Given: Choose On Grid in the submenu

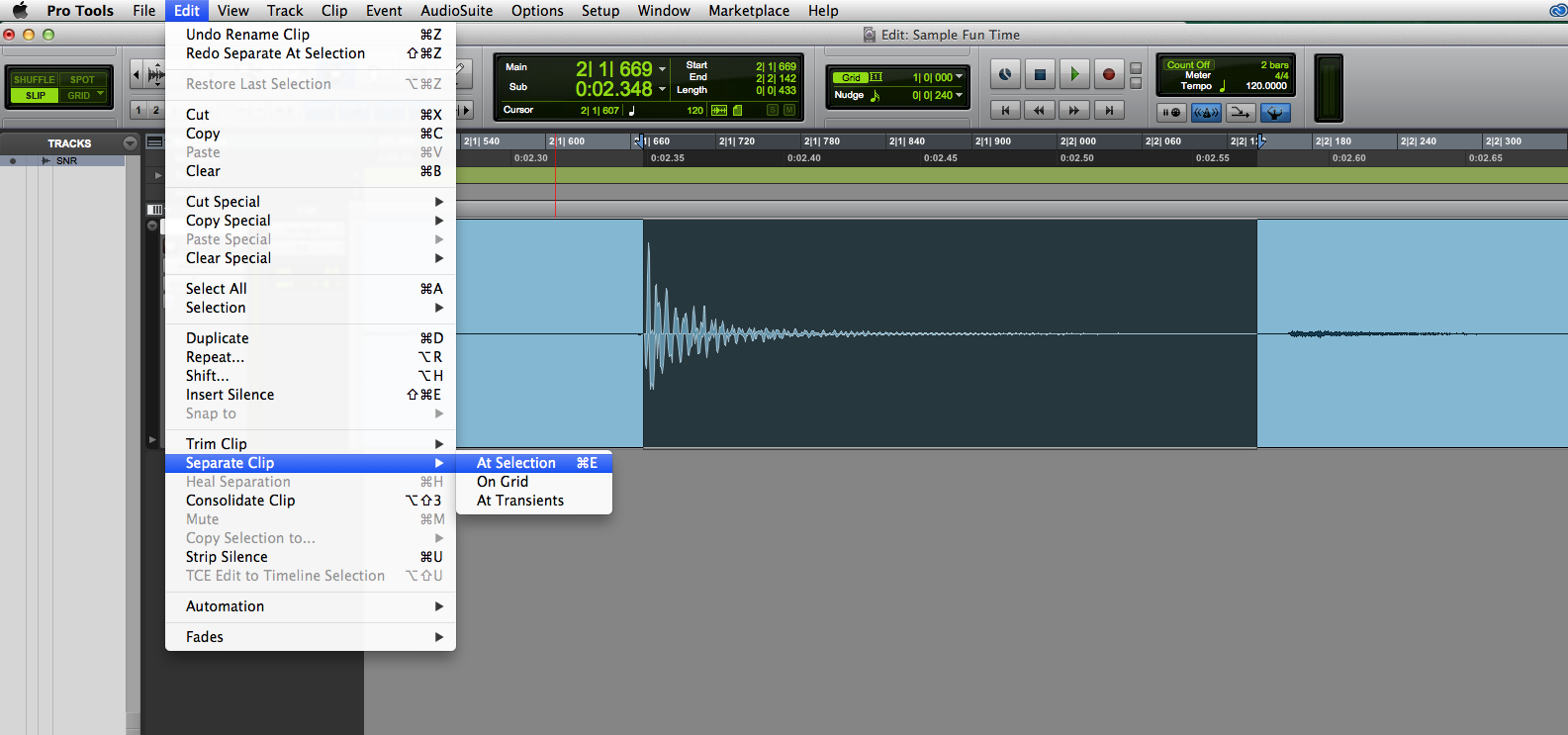Looking at the screenshot, I should (x=534, y=482).
